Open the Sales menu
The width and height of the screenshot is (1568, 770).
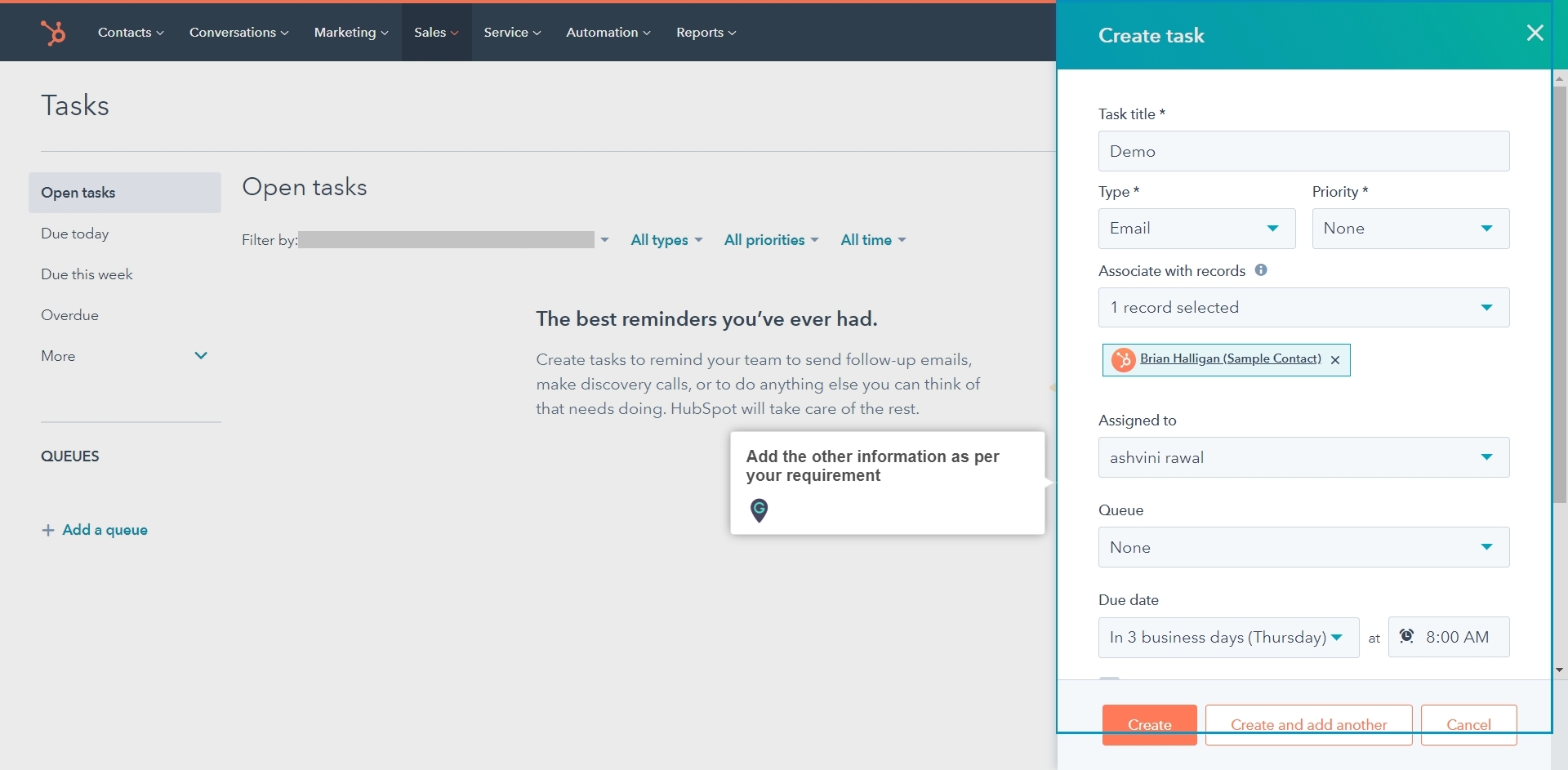(x=435, y=32)
